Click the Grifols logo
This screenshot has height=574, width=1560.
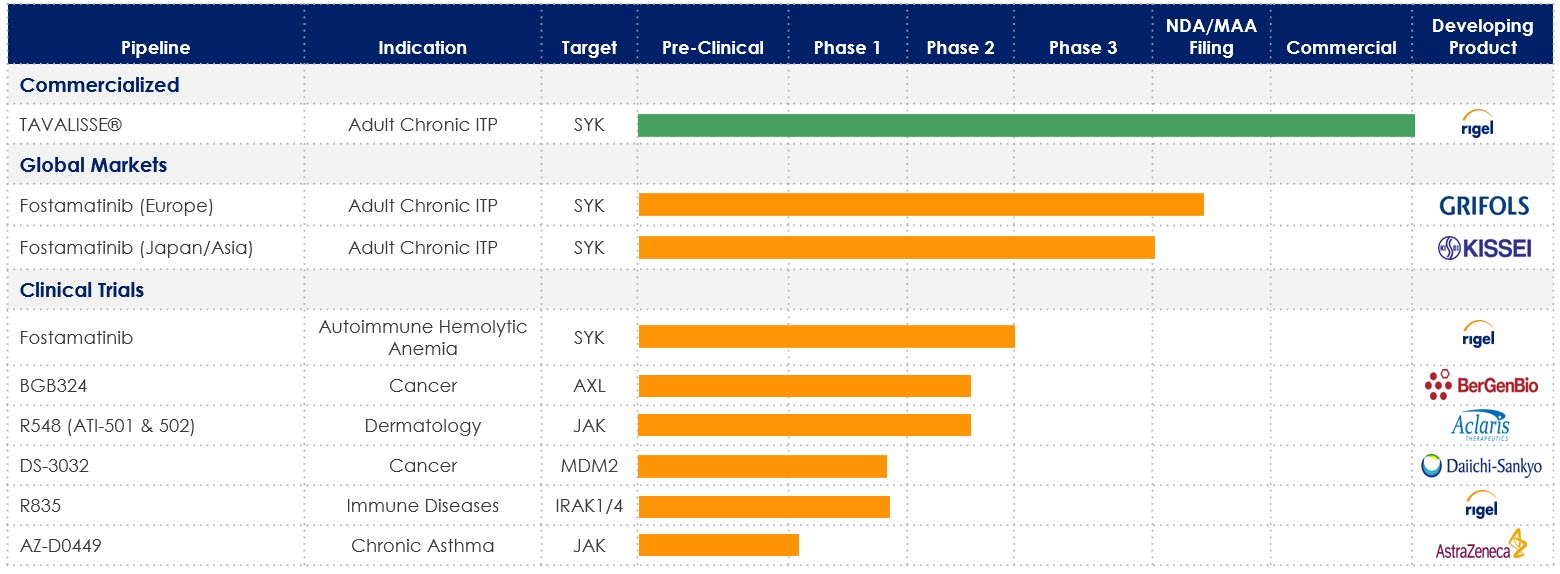coord(1483,206)
